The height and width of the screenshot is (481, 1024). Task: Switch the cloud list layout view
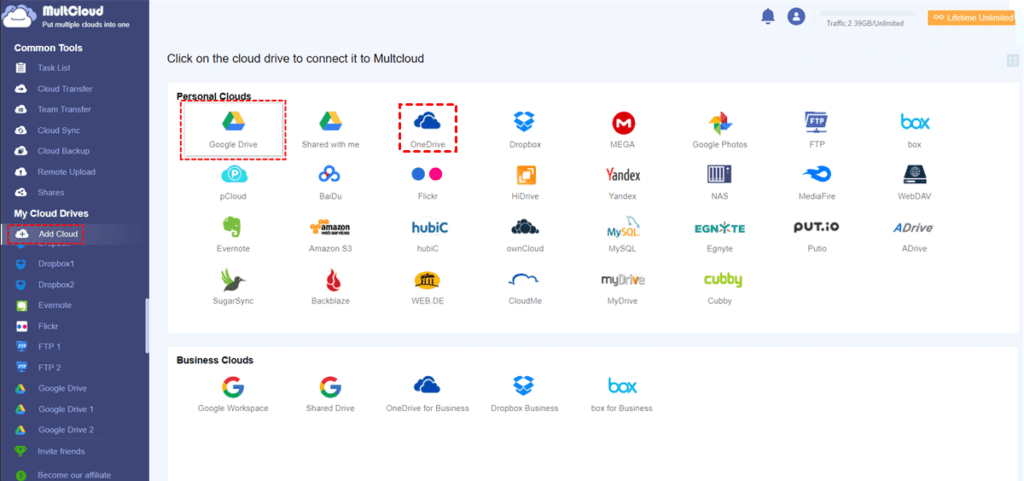[1013, 61]
